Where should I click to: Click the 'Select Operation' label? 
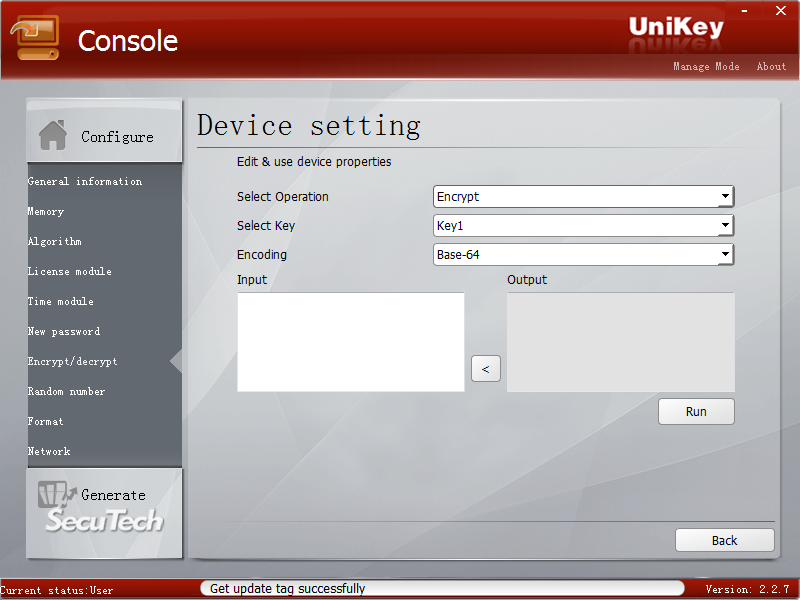283,196
